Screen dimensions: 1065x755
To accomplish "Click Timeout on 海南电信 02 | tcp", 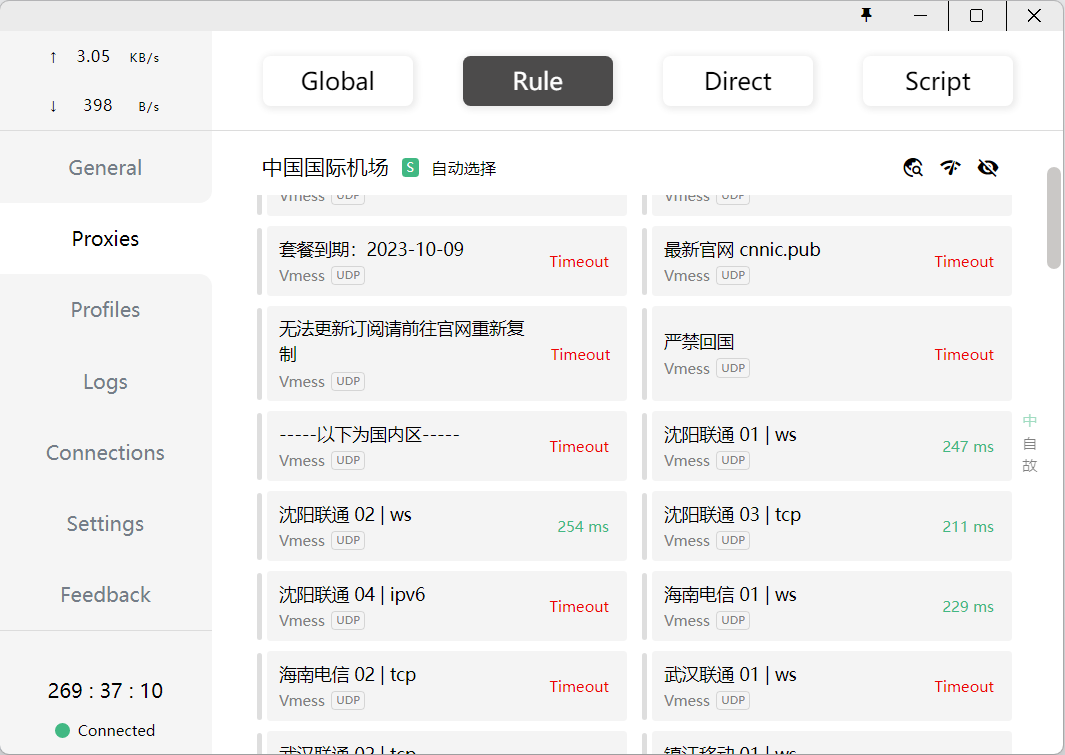I will click(x=579, y=687).
